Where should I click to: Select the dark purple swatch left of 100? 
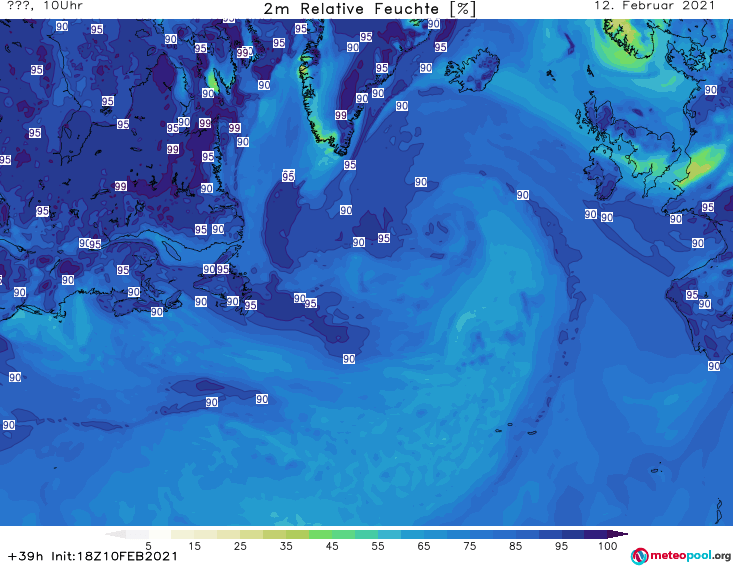tap(596, 534)
